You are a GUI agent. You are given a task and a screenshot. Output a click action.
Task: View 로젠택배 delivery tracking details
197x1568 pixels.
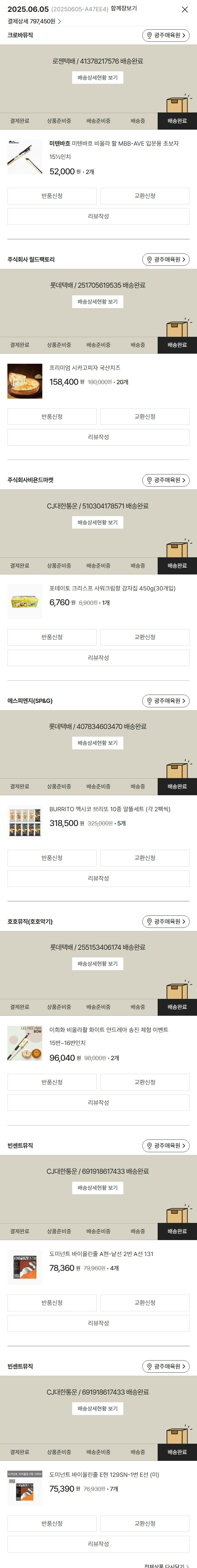pyautogui.click(x=98, y=78)
